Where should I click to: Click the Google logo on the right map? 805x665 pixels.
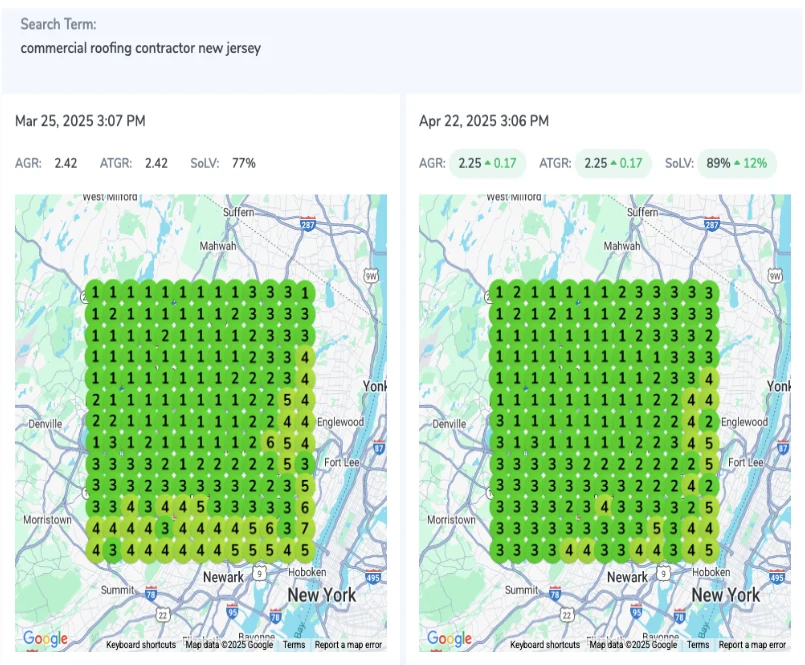click(x=449, y=639)
